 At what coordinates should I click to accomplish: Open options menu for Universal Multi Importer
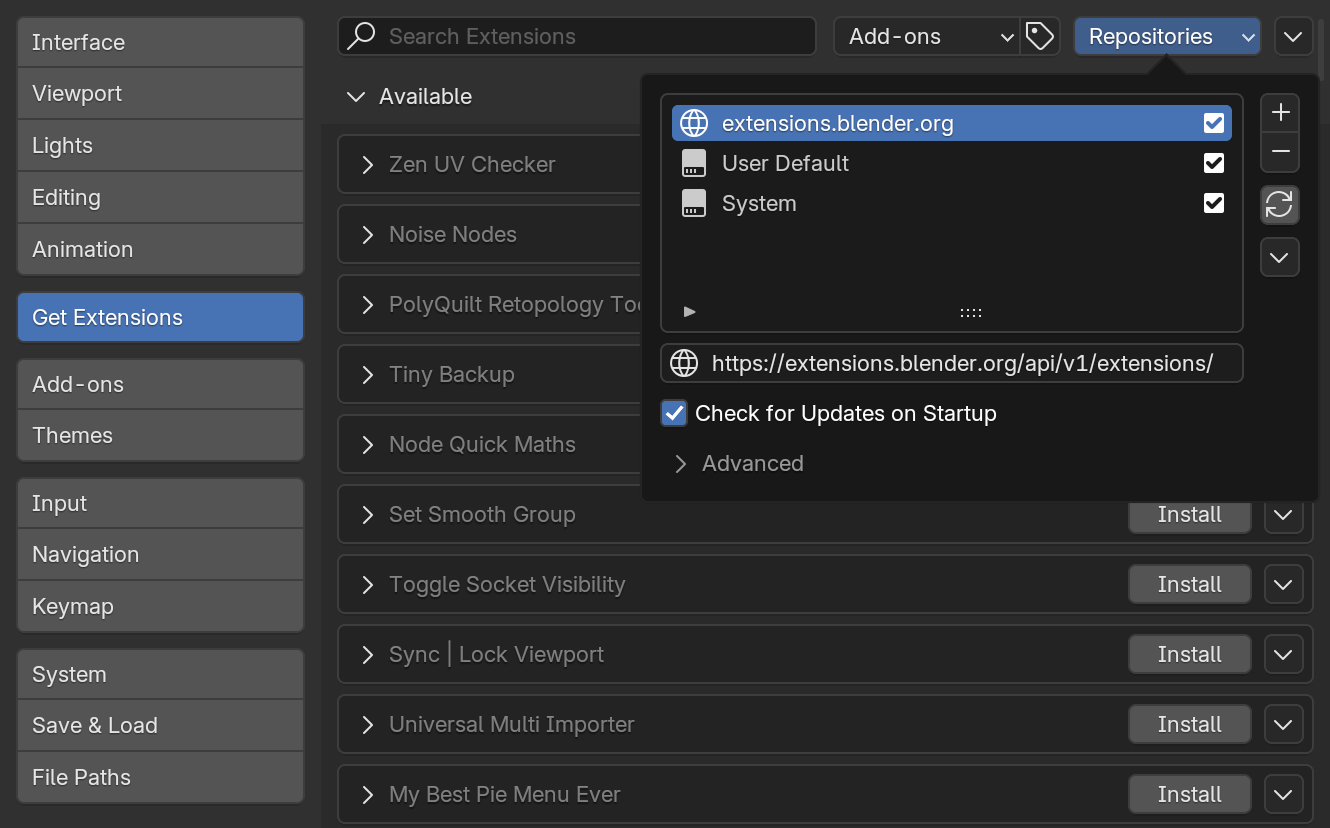(x=1284, y=724)
